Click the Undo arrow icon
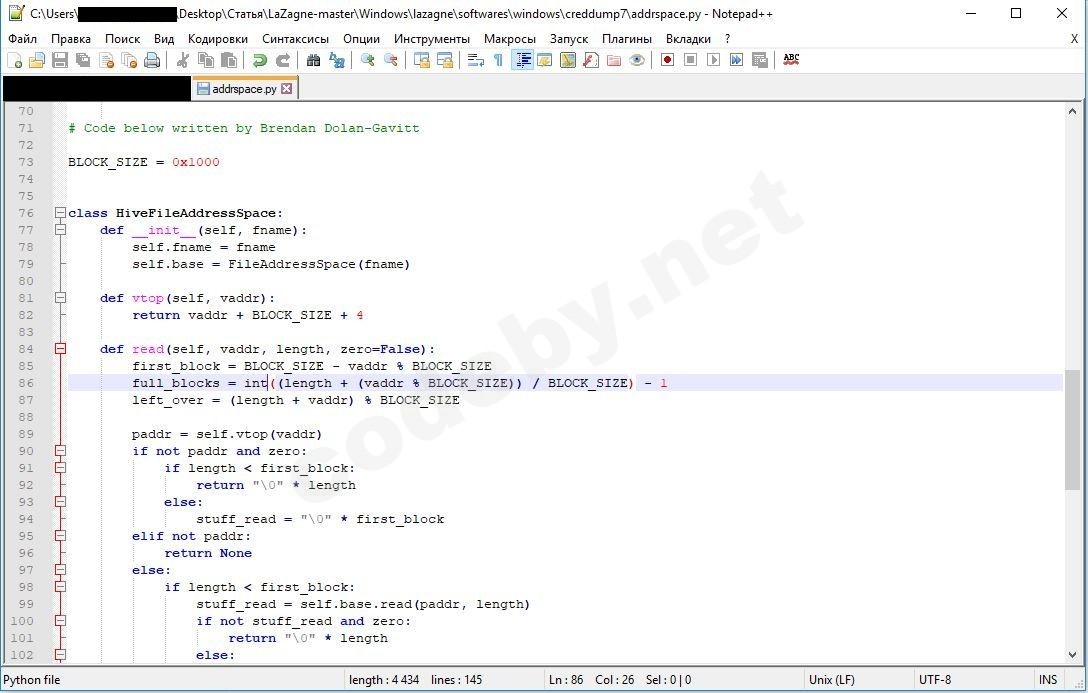The width and height of the screenshot is (1088, 693). point(260,60)
